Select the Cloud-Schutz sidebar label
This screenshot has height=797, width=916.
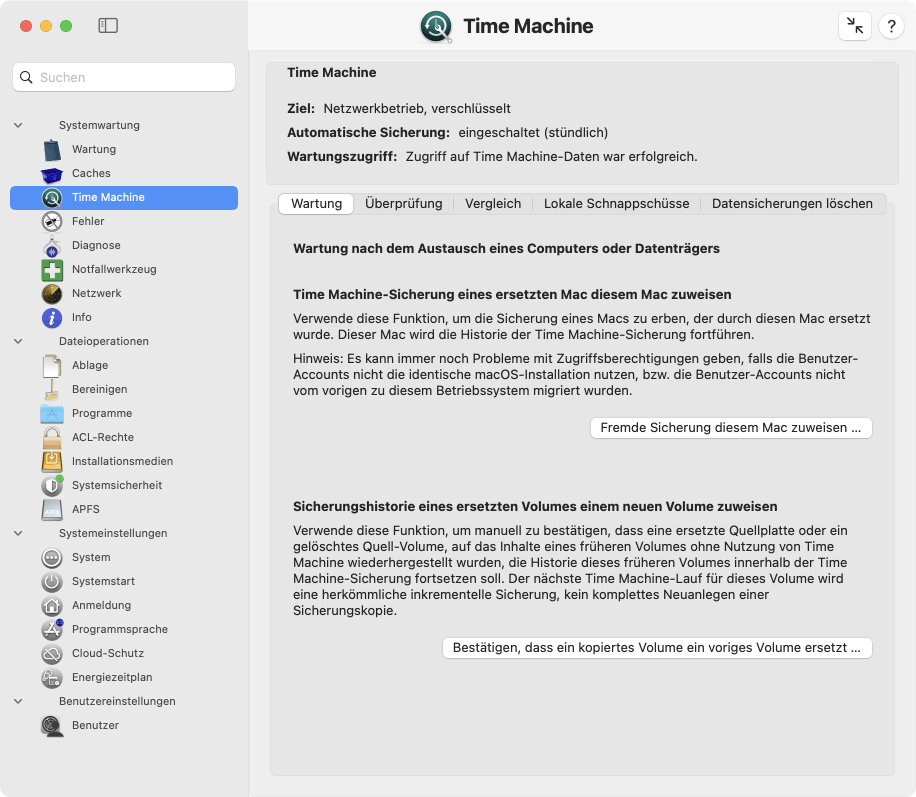tap(108, 653)
